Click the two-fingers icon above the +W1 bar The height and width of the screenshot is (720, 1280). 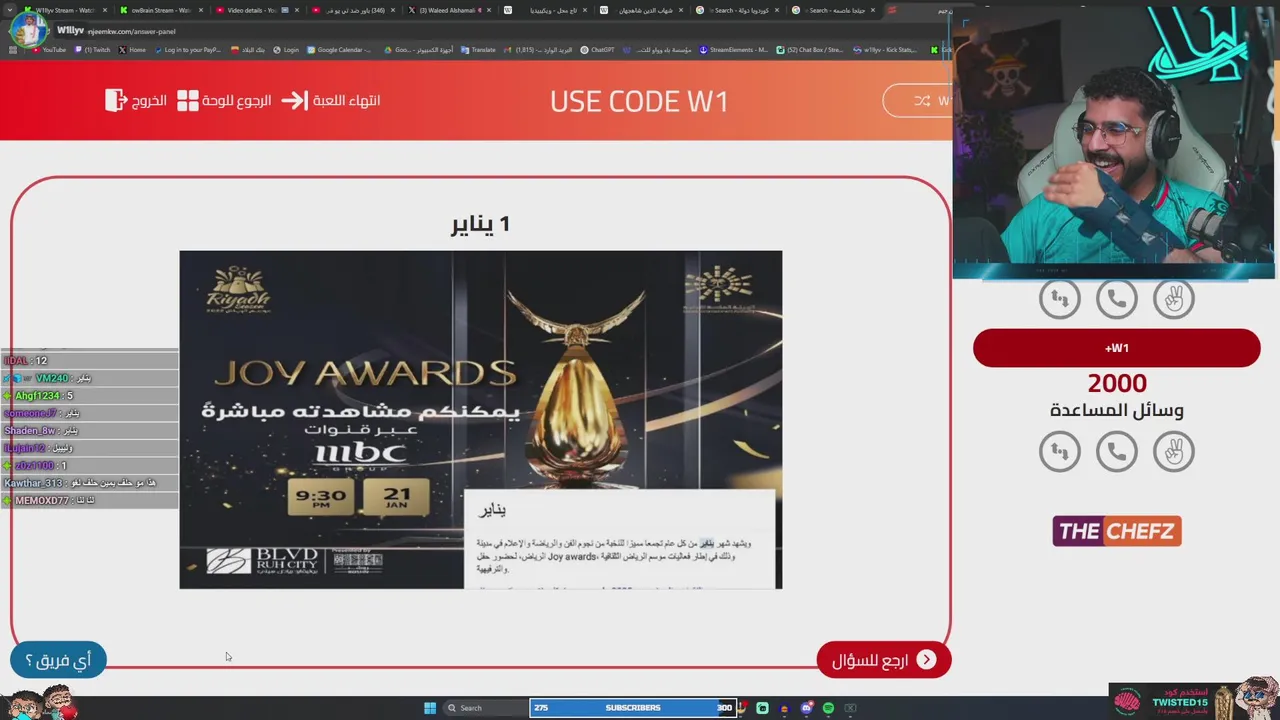[1174, 299]
